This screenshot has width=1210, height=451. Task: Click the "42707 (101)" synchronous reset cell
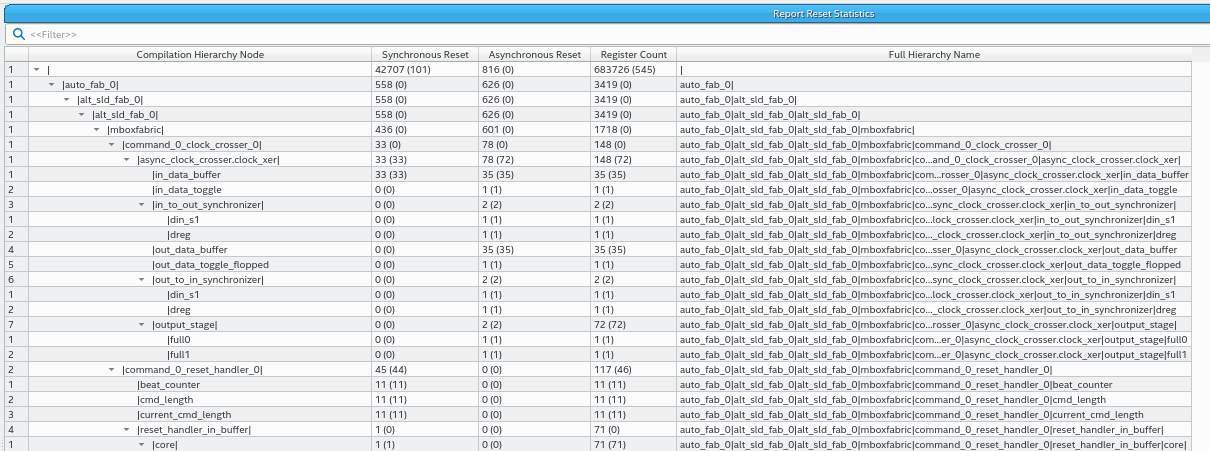pos(424,70)
